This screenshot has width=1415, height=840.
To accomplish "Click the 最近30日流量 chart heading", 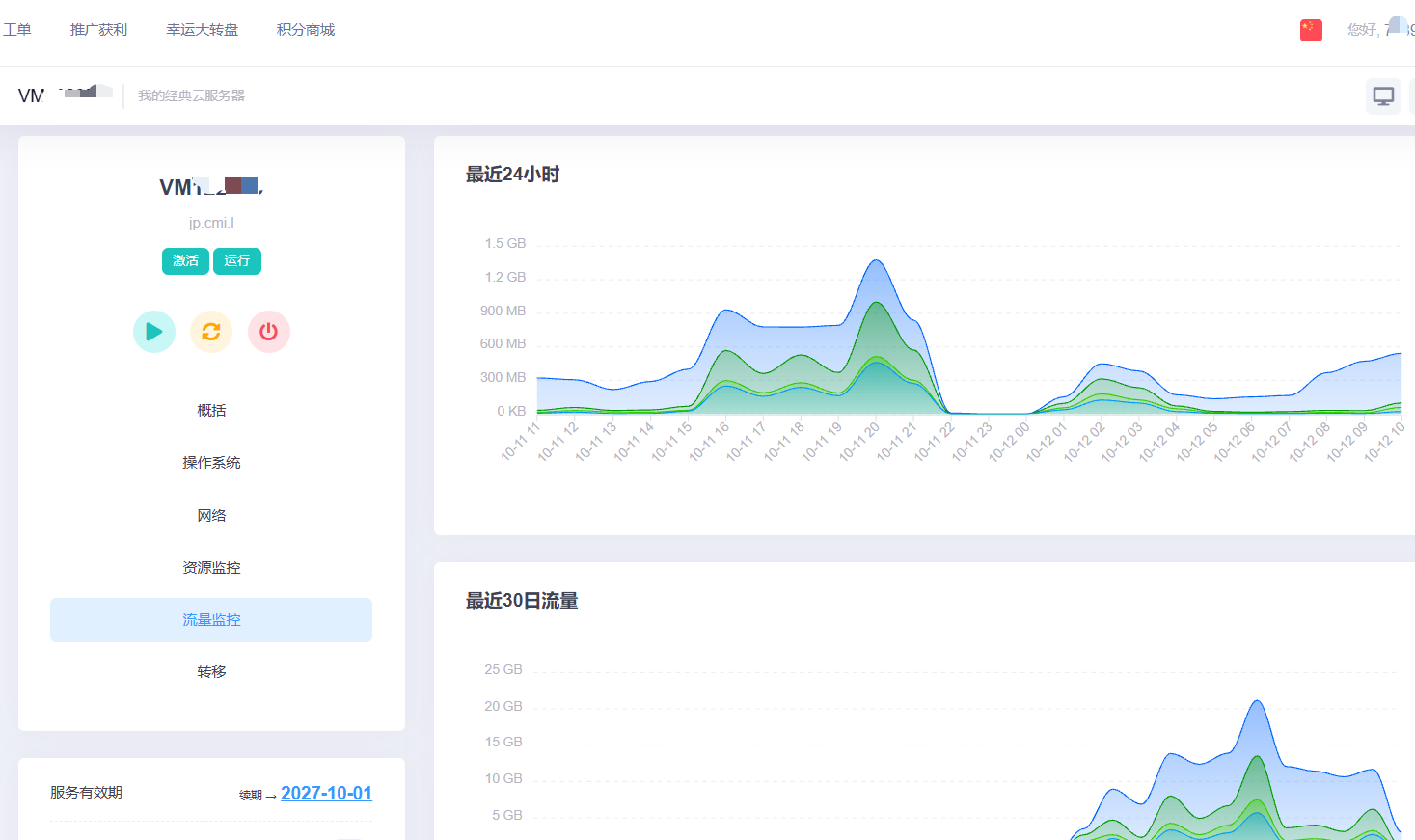I will pos(522,601).
